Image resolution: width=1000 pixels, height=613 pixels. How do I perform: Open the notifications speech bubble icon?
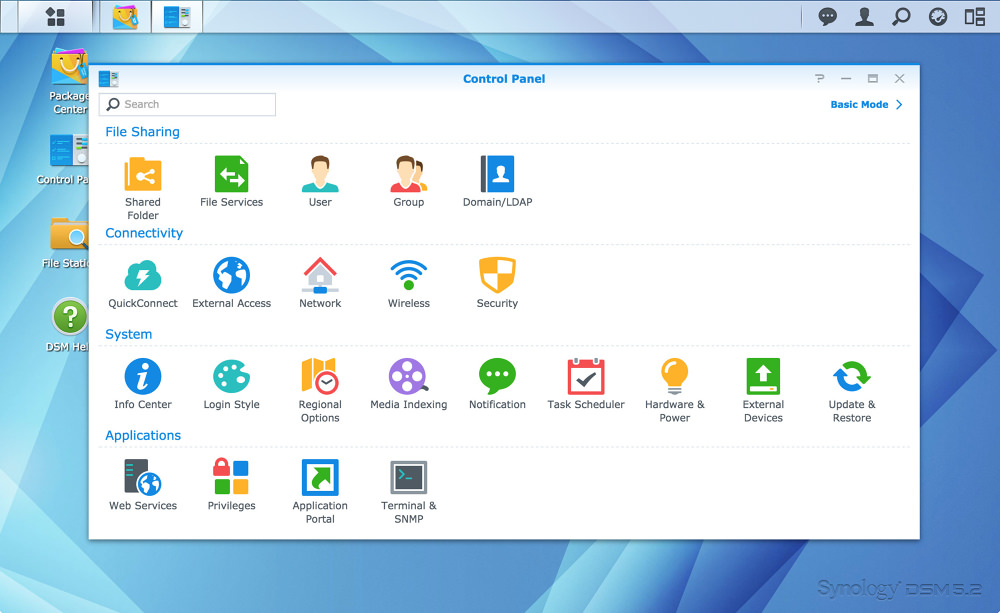click(828, 17)
